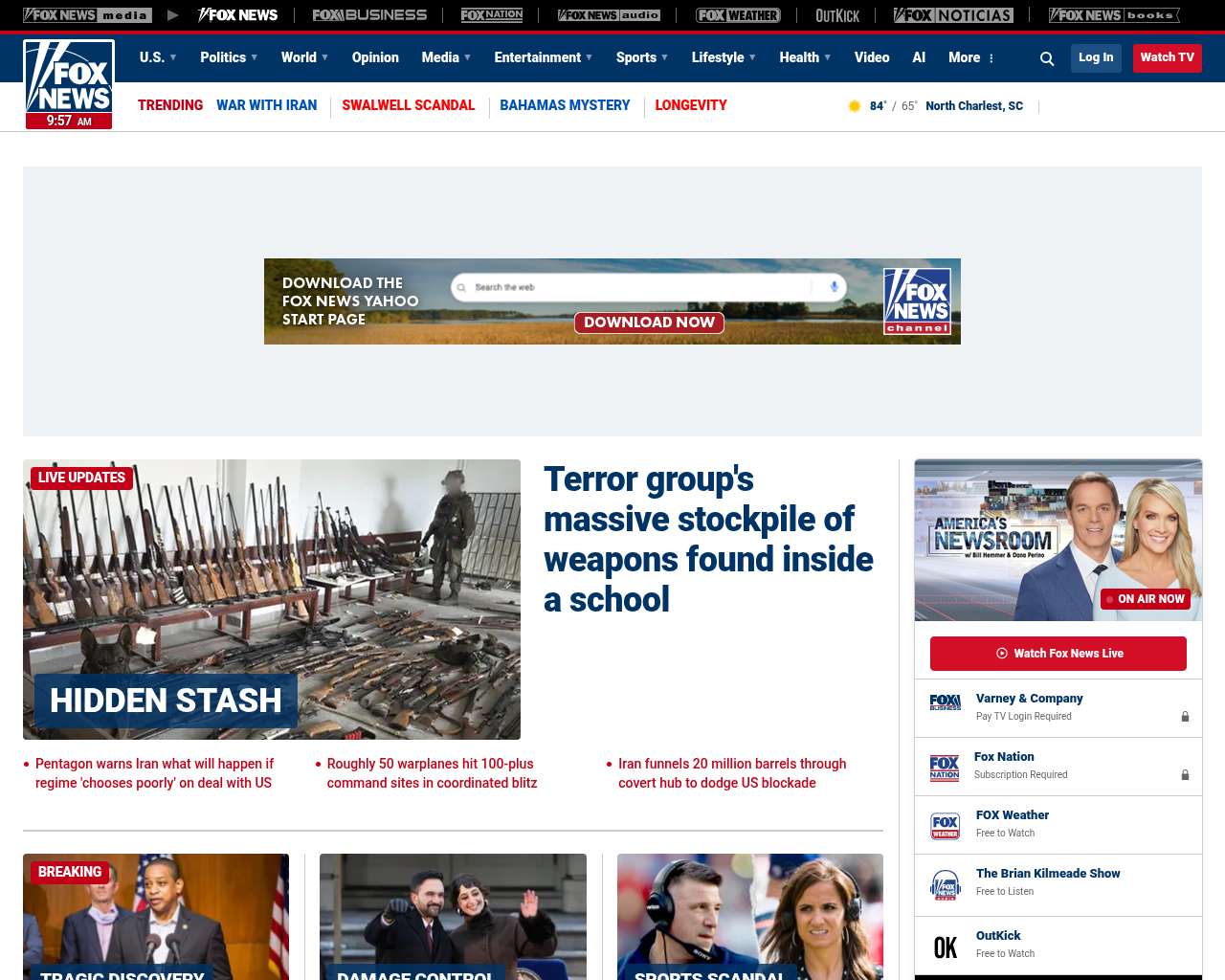Expand the U.S. navigation dropdown
The height and width of the screenshot is (980, 1225).
click(158, 57)
